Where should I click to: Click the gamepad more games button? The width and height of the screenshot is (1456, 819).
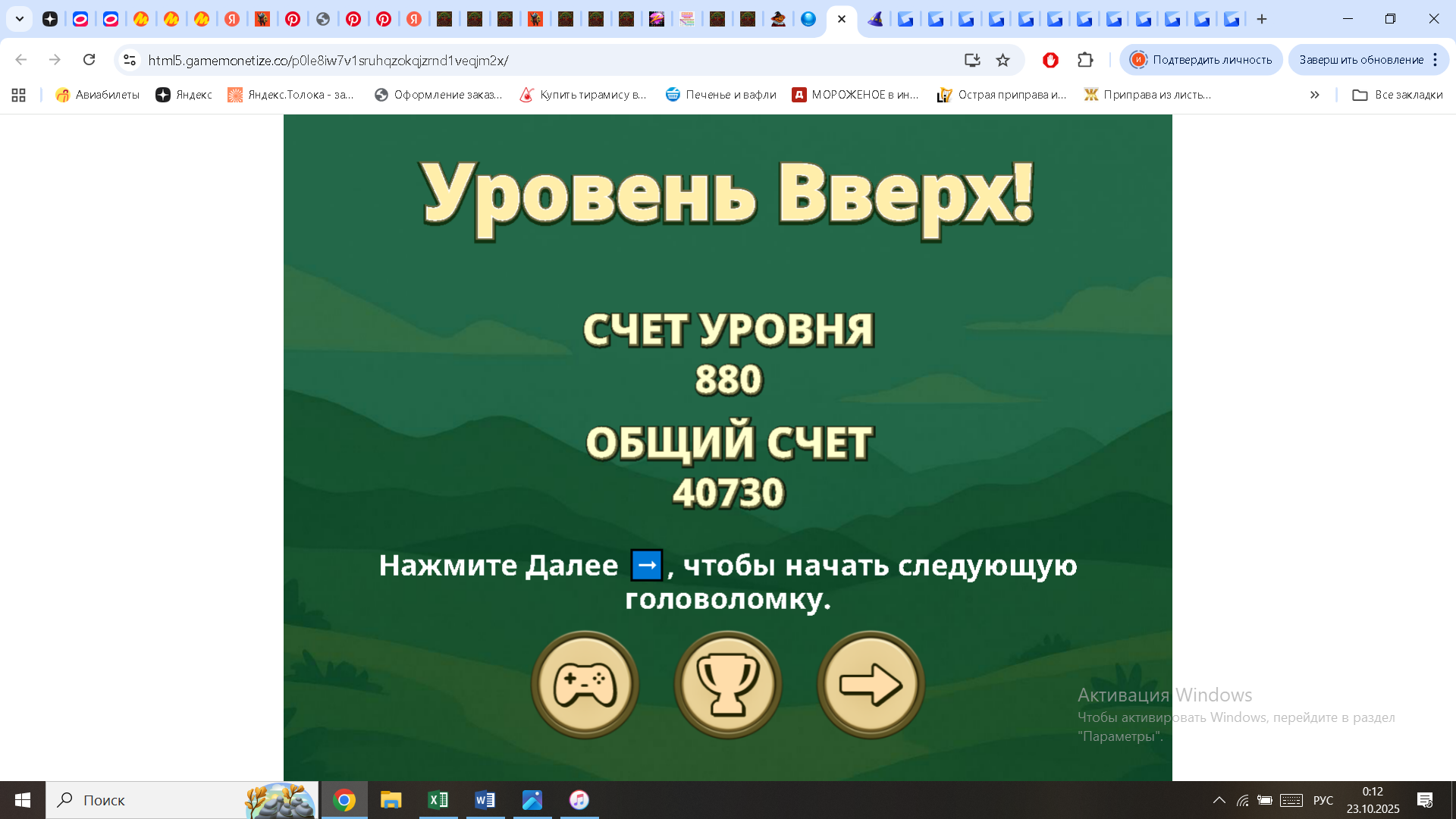point(584,684)
